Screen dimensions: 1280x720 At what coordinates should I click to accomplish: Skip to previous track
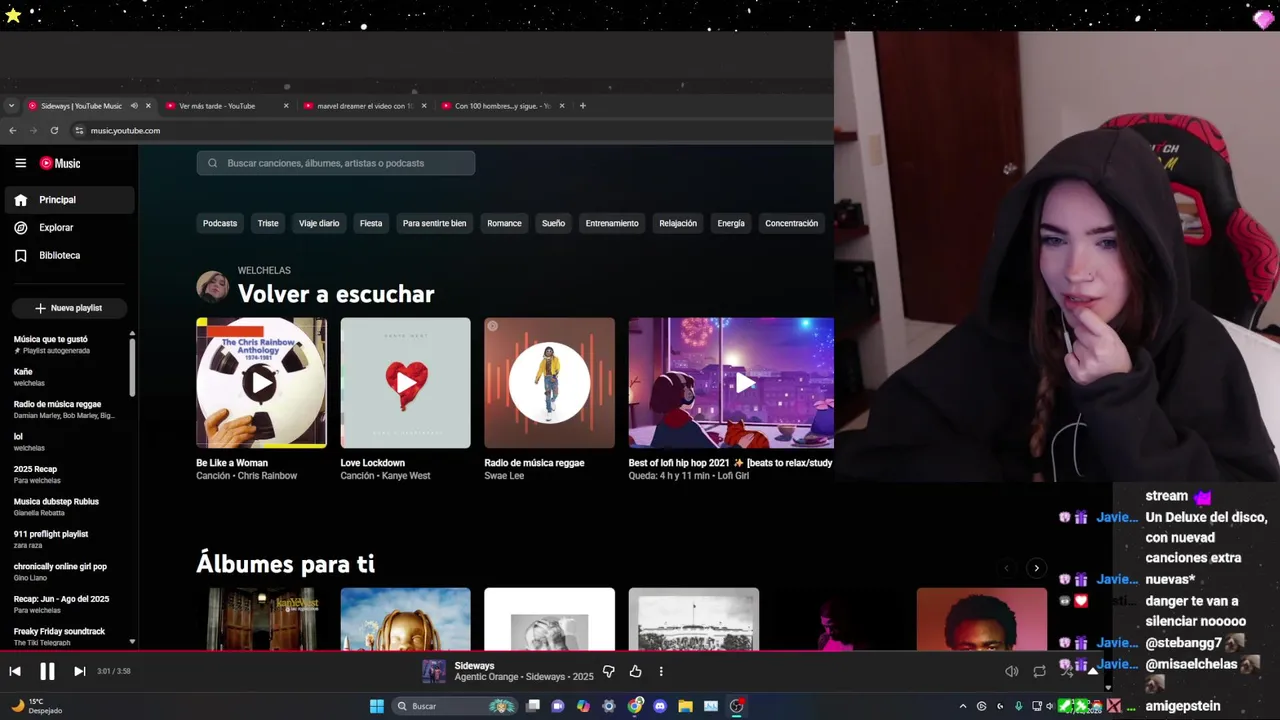(x=15, y=671)
